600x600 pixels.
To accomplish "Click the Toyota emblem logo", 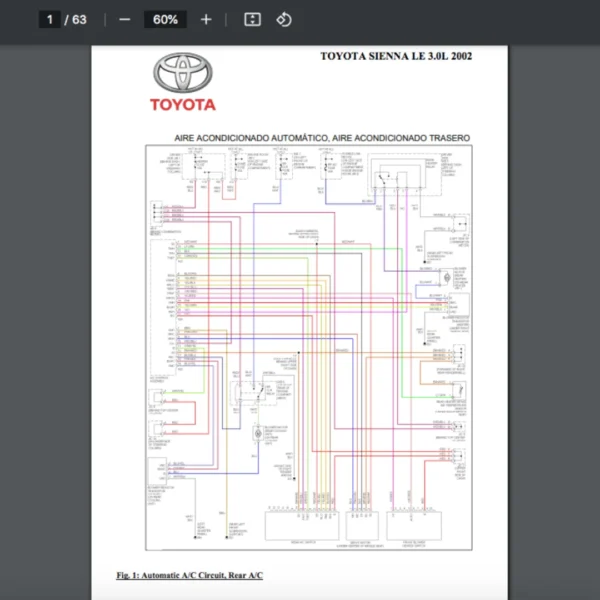I will click(183, 73).
